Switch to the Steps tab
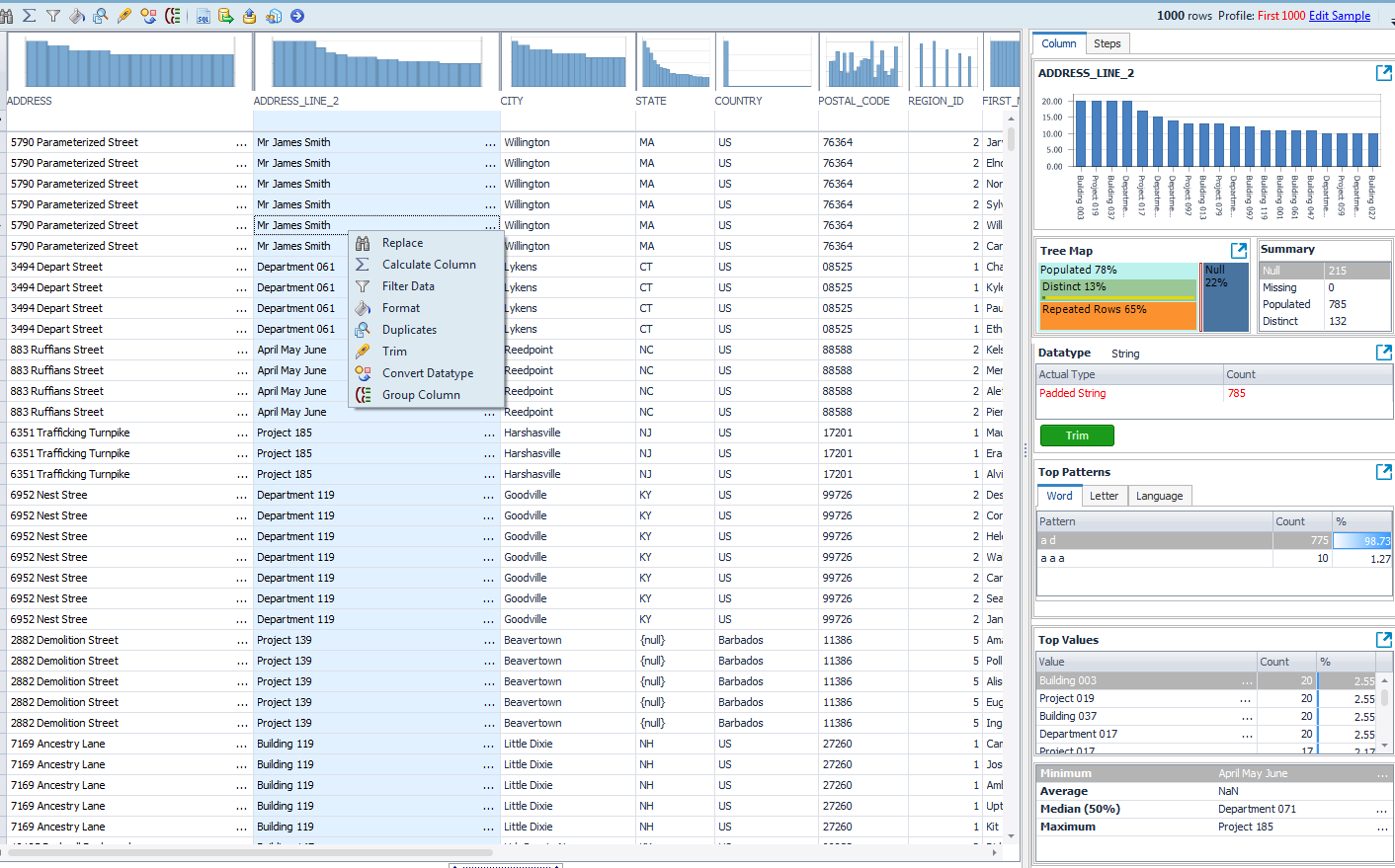1395x868 pixels. [x=1108, y=42]
